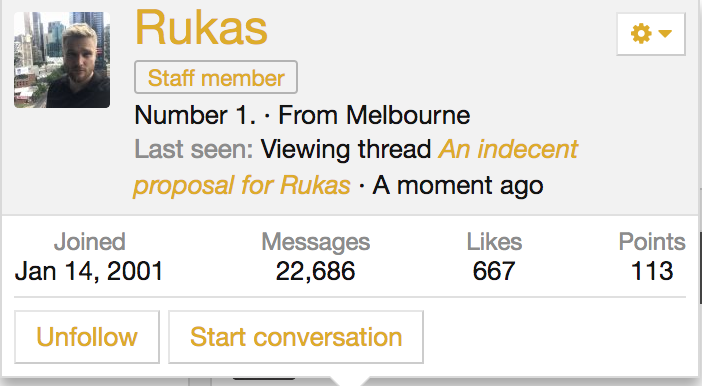The image size is (702, 386).
Task: Click the dark scrollbar on right edge
Action: pos(700,269)
